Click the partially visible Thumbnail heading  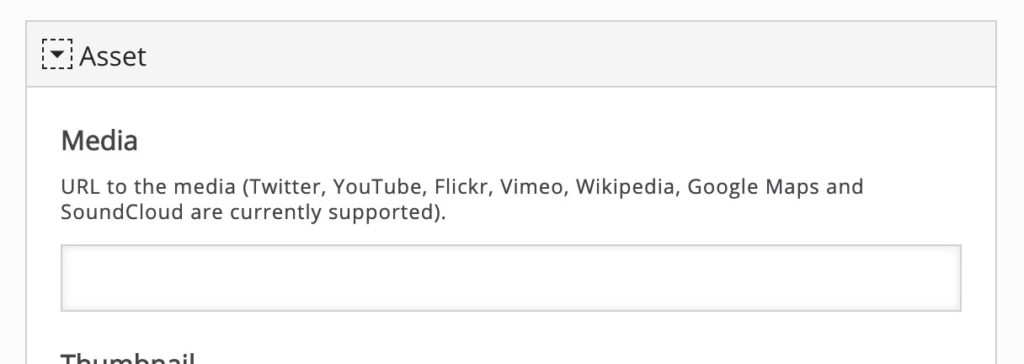pos(128,358)
